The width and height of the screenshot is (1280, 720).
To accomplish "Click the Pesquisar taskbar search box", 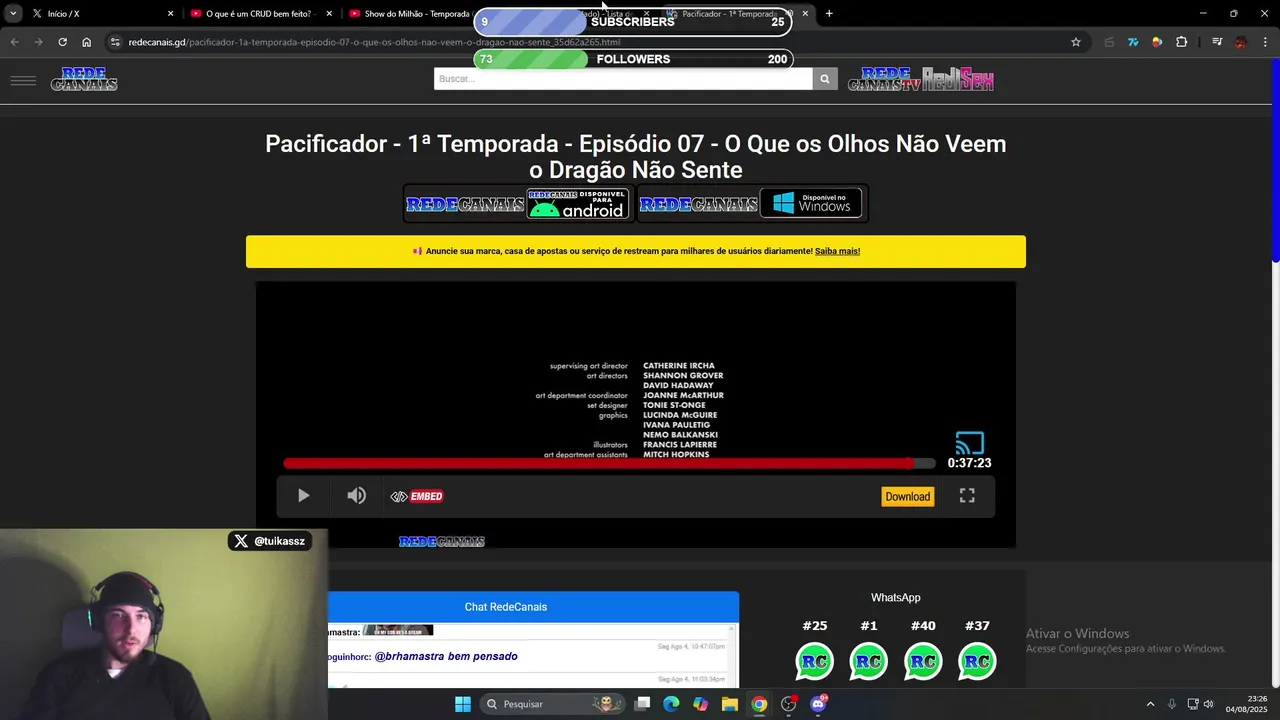I will (550, 704).
